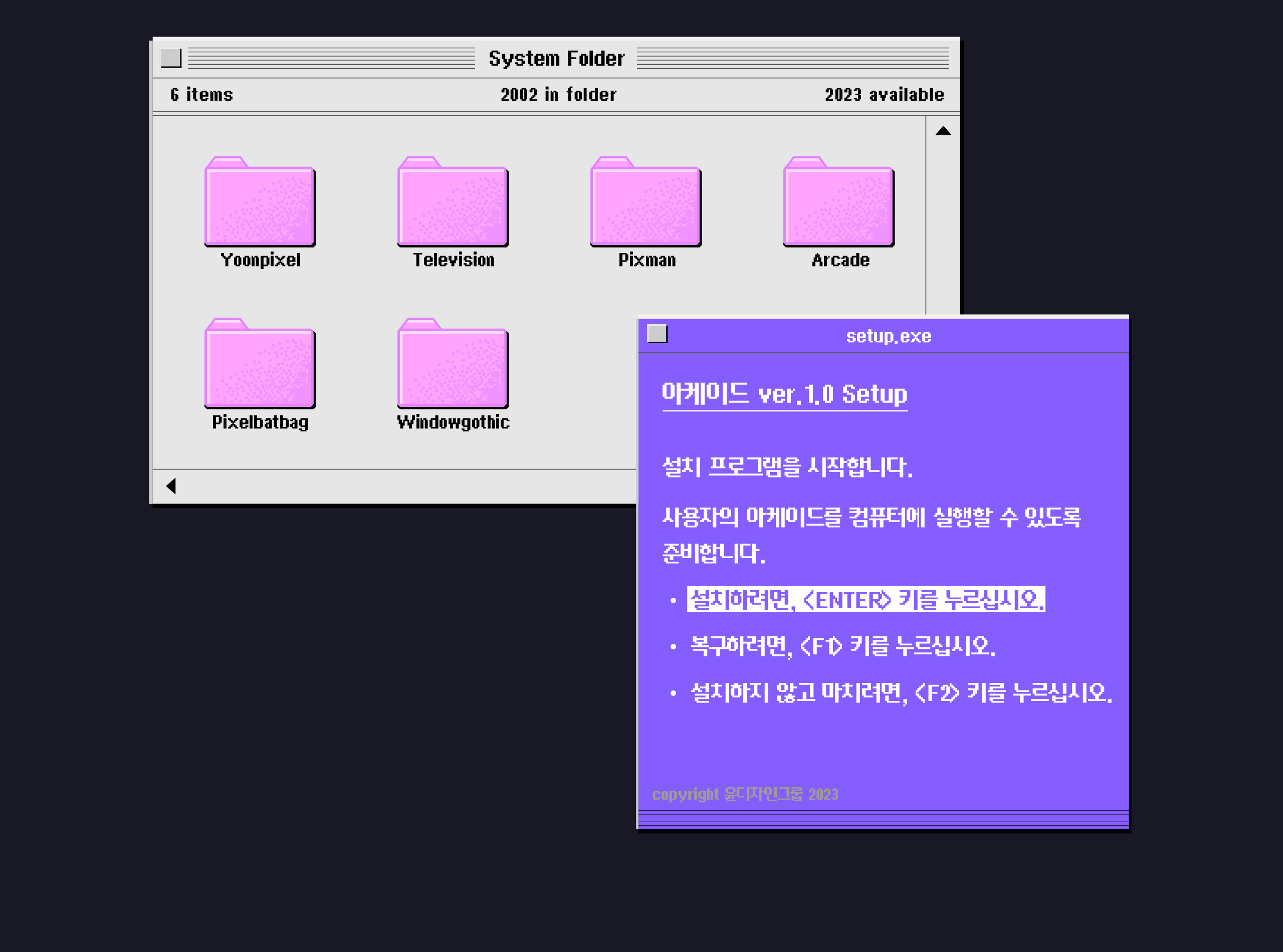Click the System Folder title text
Screen dimensions: 1283x952
point(556,58)
